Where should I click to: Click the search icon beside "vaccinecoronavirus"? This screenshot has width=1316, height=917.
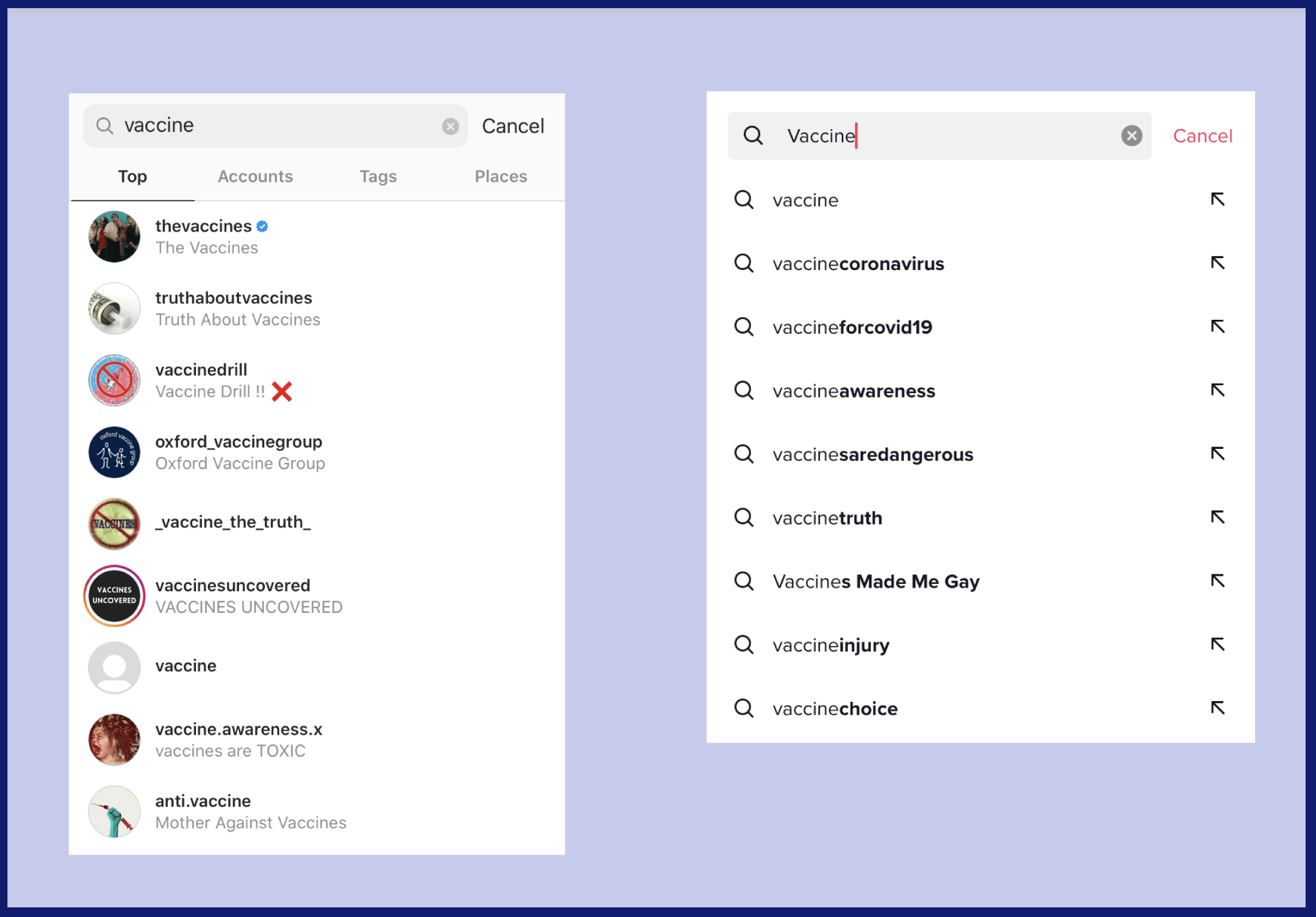[x=744, y=263]
